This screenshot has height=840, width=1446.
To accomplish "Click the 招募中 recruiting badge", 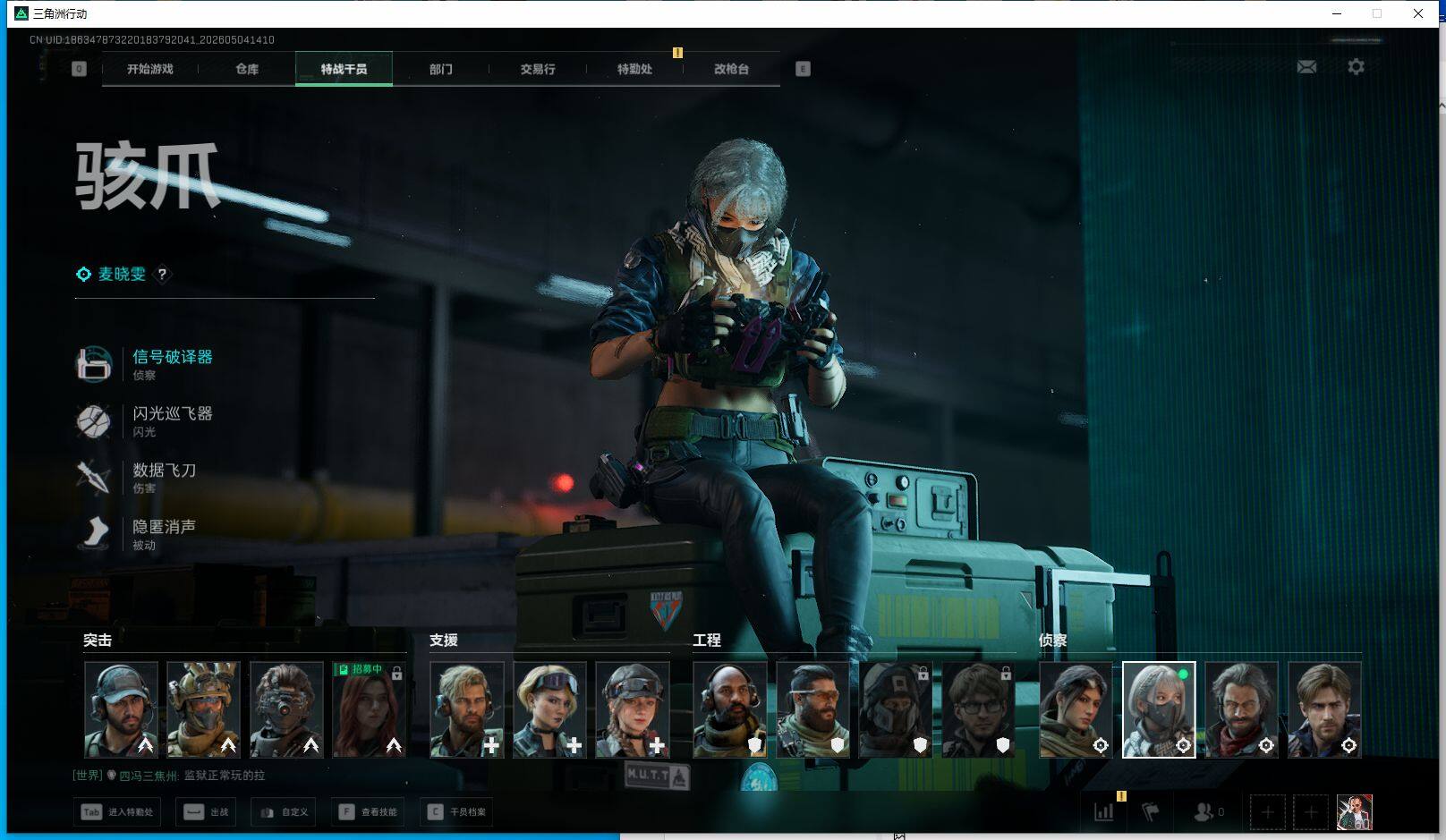I will [361, 669].
